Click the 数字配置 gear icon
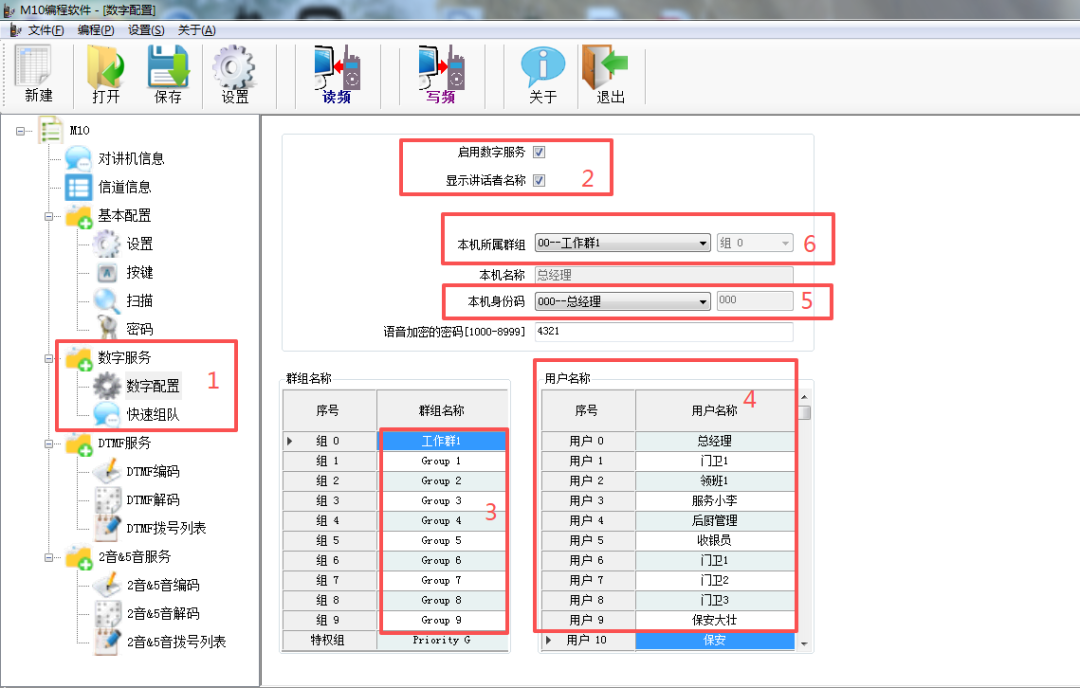 point(107,386)
